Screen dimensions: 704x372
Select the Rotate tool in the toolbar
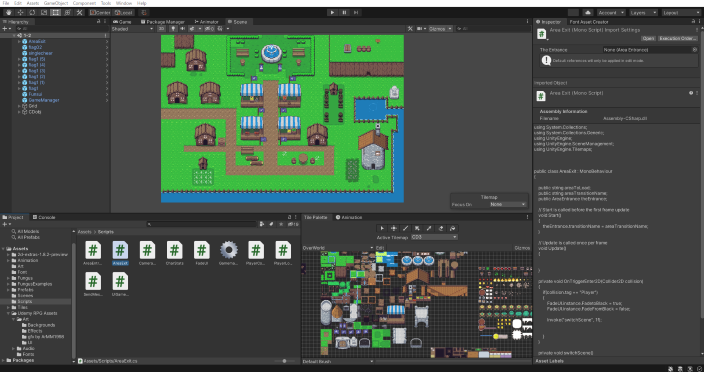coord(32,13)
